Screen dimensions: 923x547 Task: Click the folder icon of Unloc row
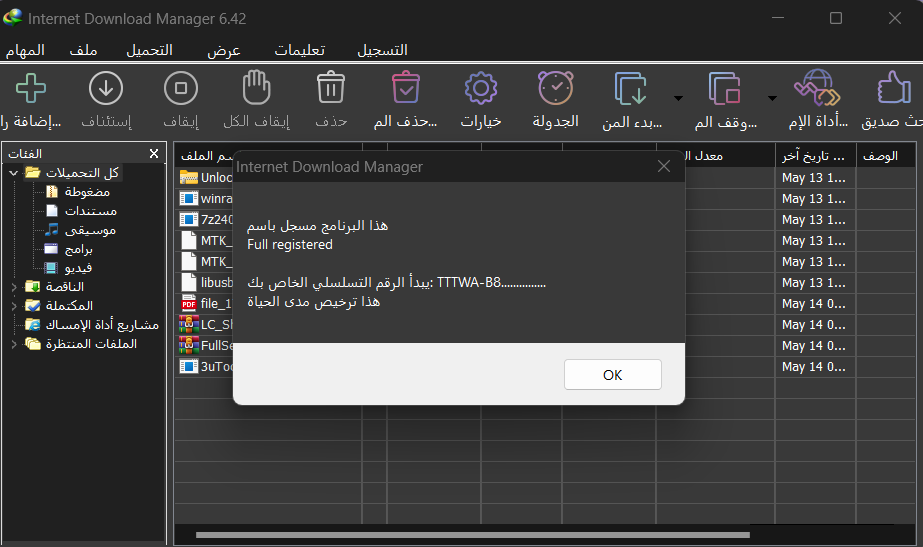click(x=188, y=177)
